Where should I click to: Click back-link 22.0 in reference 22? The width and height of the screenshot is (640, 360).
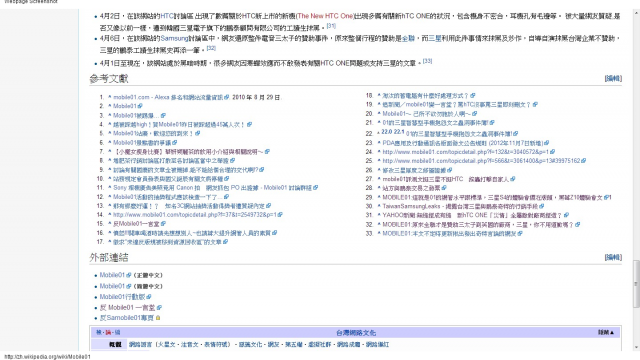[x=387, y=132]
